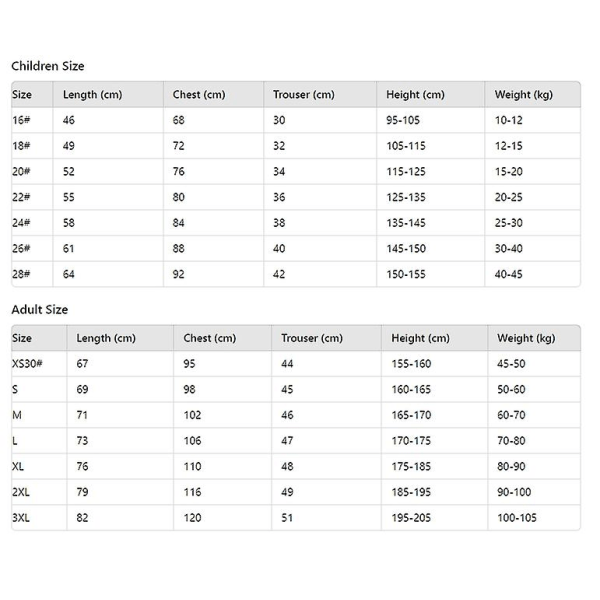Click the Adult Size heading
The height and width of the screenshot is (600, 600).
pos(40,310)
